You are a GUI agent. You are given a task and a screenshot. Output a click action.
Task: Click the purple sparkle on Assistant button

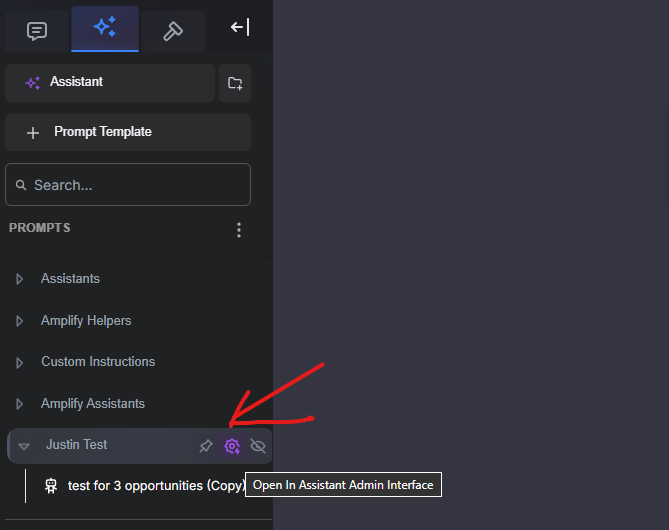point(33,83)
